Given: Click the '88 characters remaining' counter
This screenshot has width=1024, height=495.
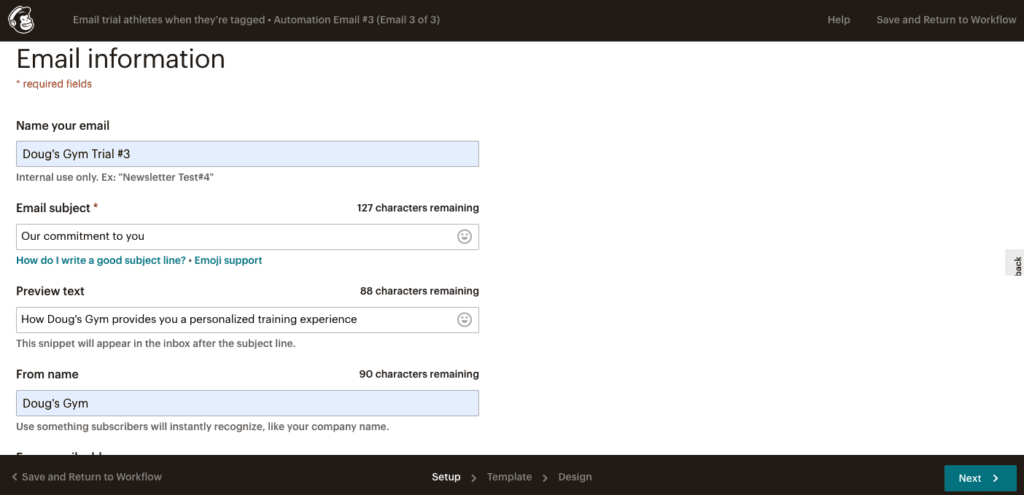Looking at the screenshot, I should pos(419,291).
